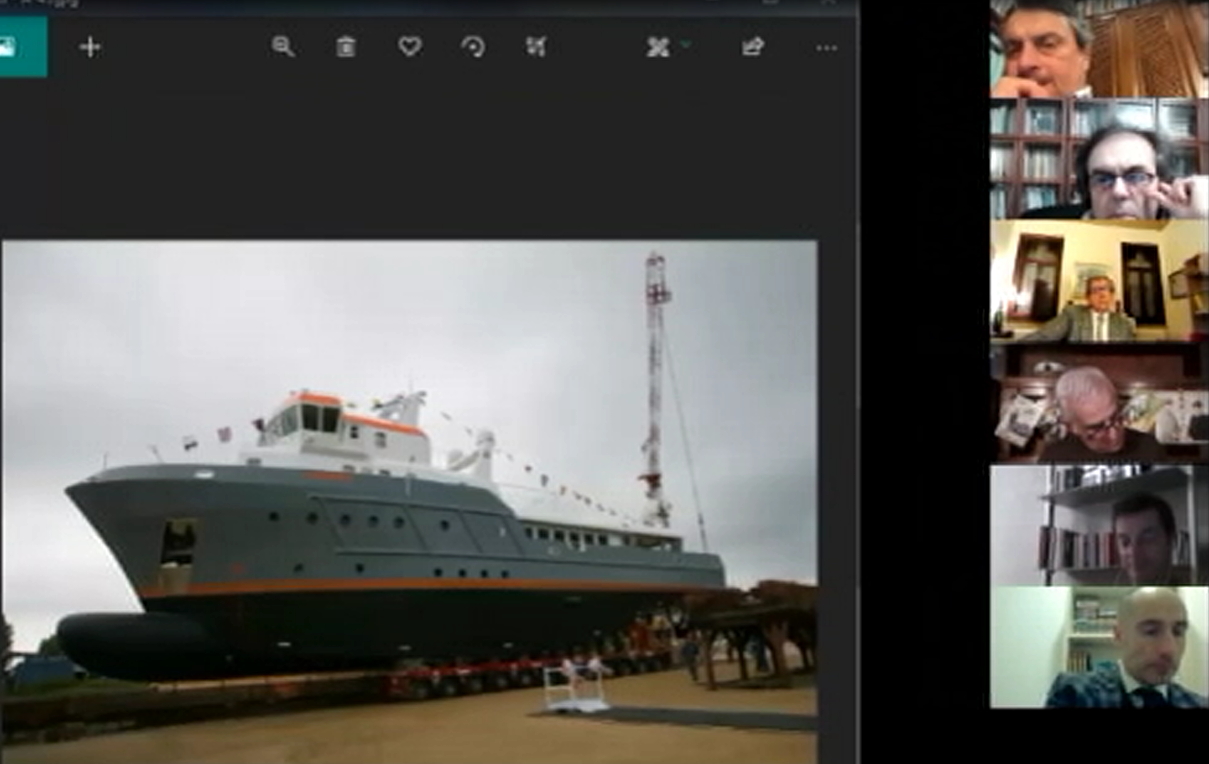Select top participant resting chin on hand
This screenshot has height=764, width=1209.
click(1099, 49)
